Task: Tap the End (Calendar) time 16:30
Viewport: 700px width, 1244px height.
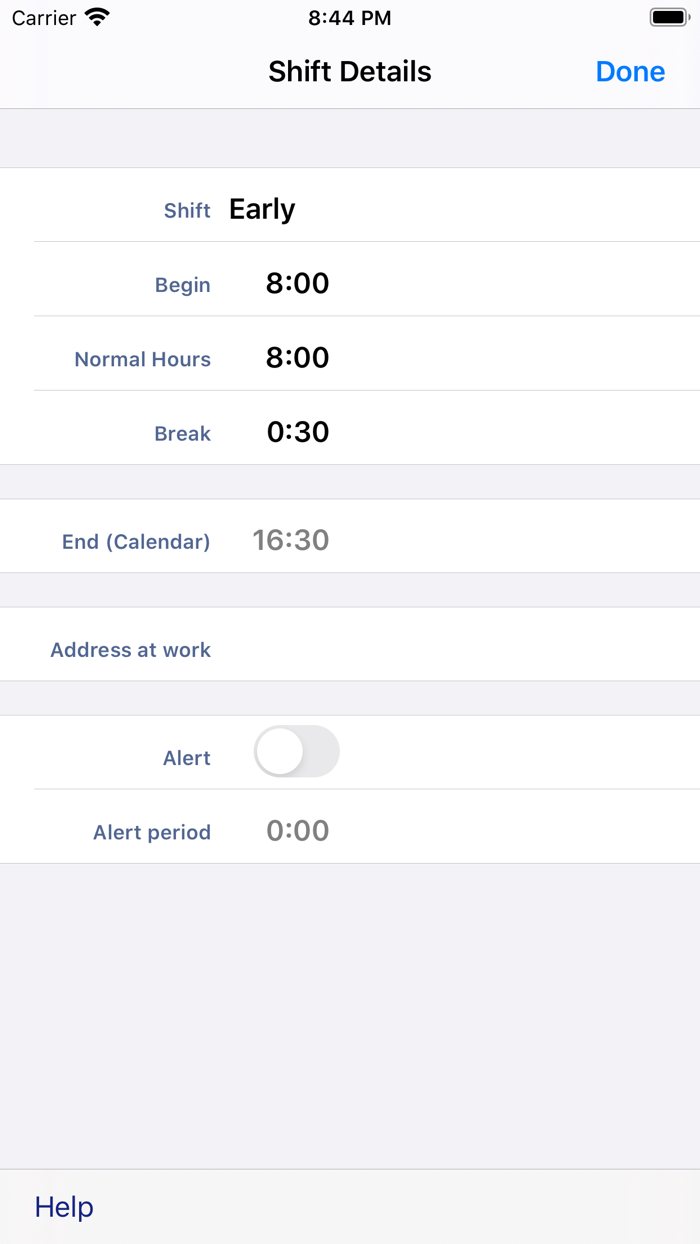Action: click(290, 540)
